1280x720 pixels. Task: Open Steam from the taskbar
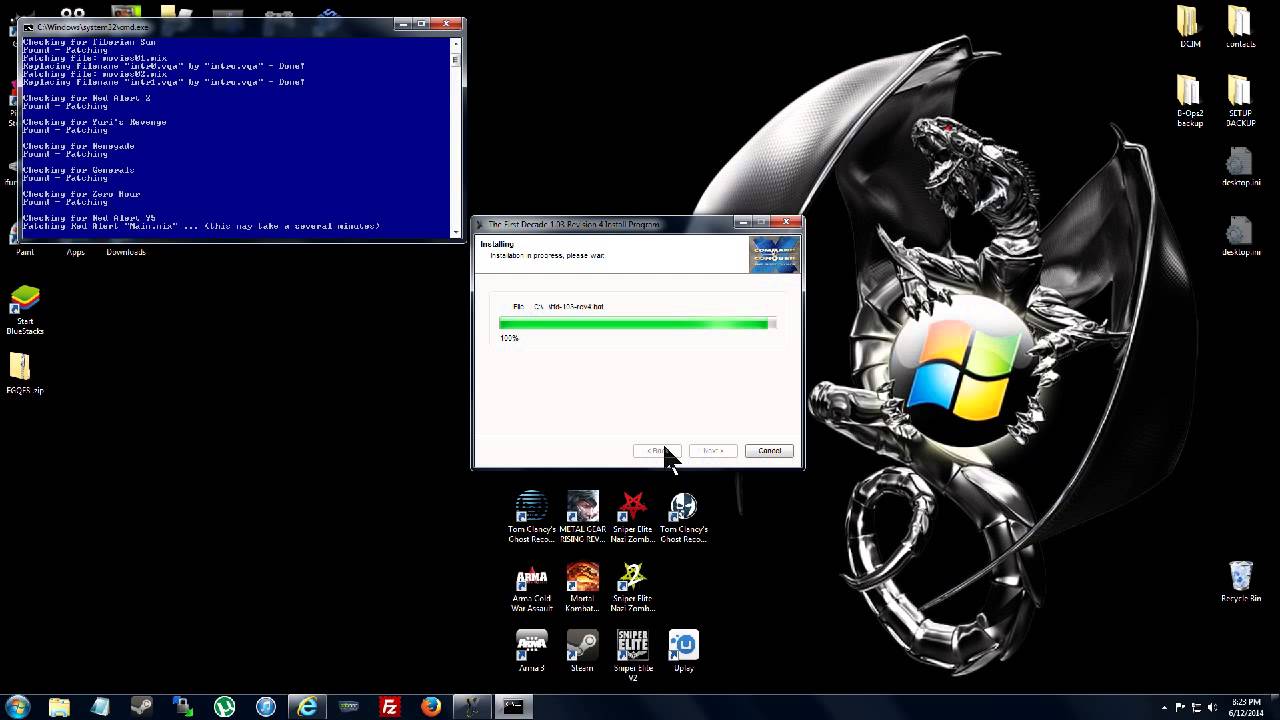[142, 706]
